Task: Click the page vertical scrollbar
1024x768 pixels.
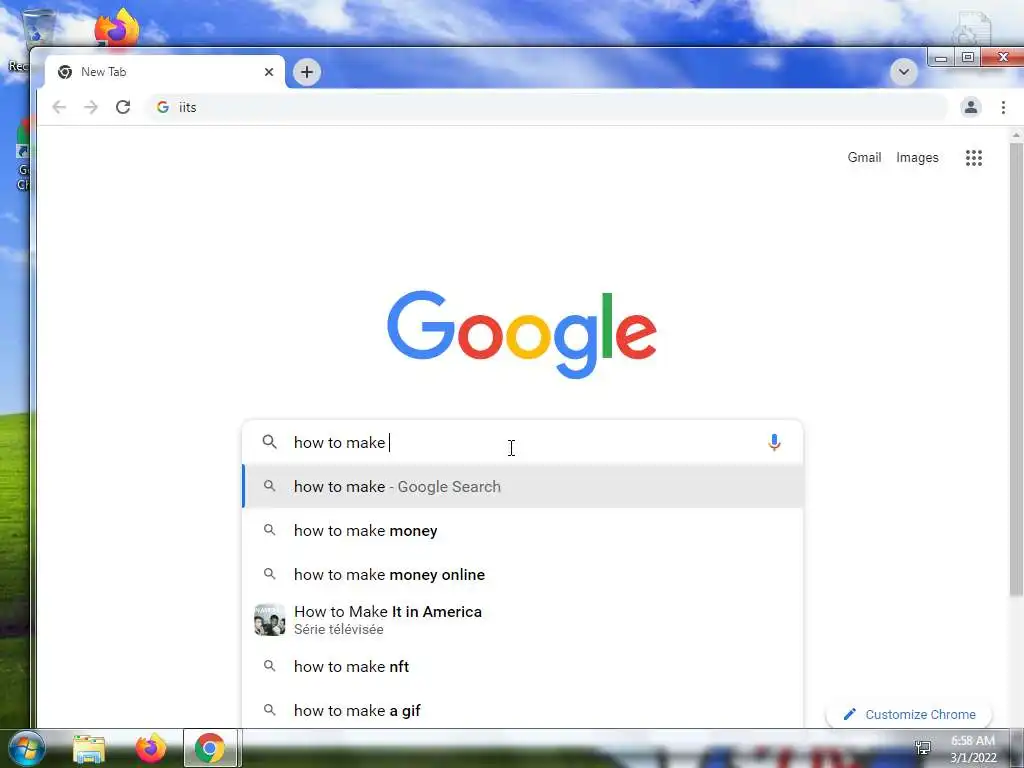Action: click(x=1016, y=369)
